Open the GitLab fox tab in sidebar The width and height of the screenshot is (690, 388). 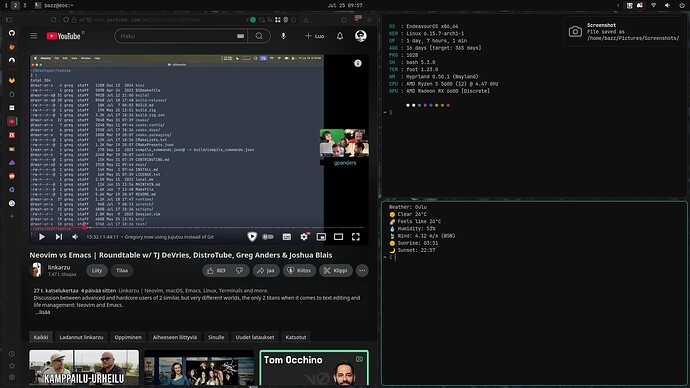point(12,81)
